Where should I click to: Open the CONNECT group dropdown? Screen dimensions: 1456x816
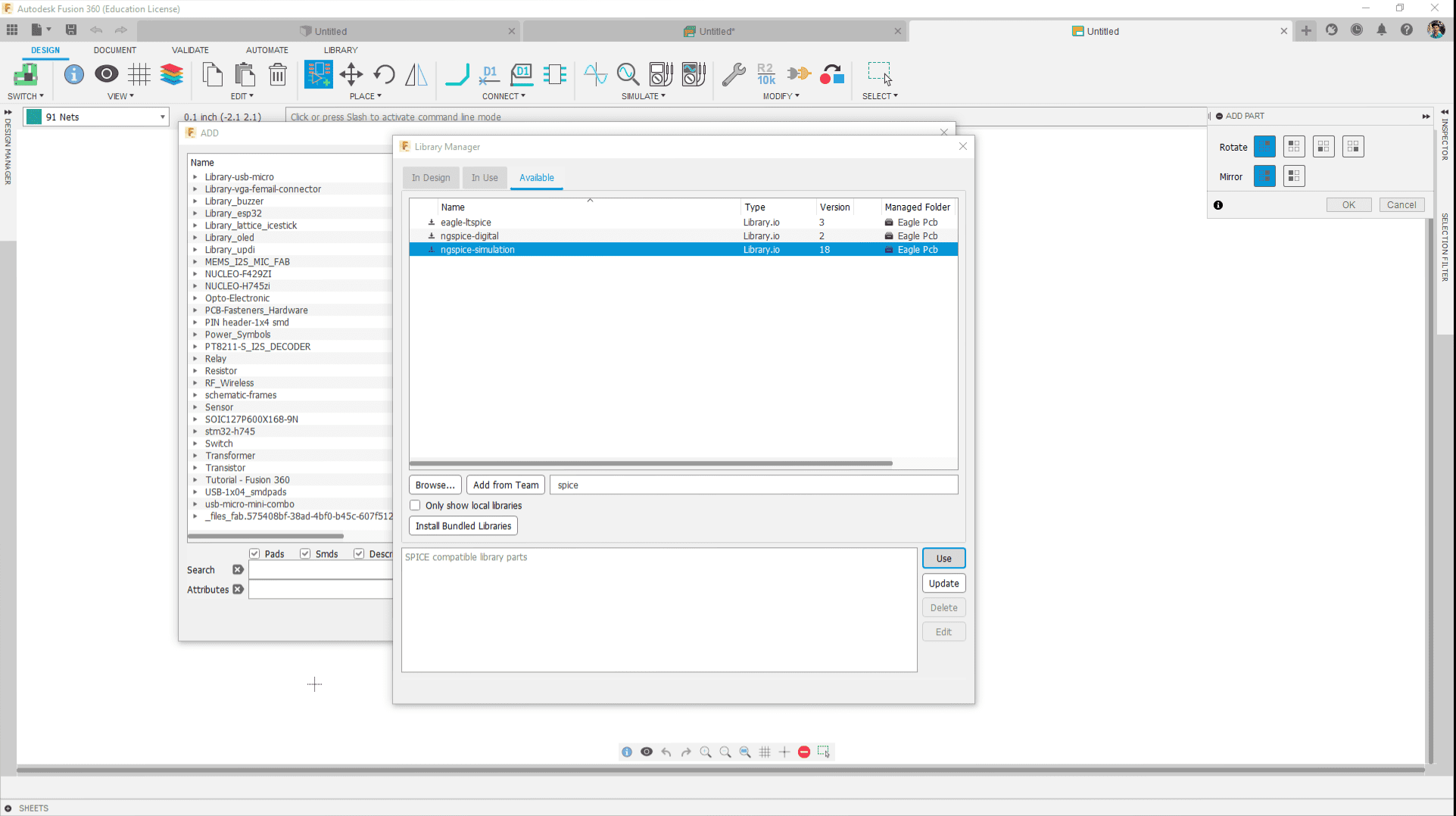504,96
